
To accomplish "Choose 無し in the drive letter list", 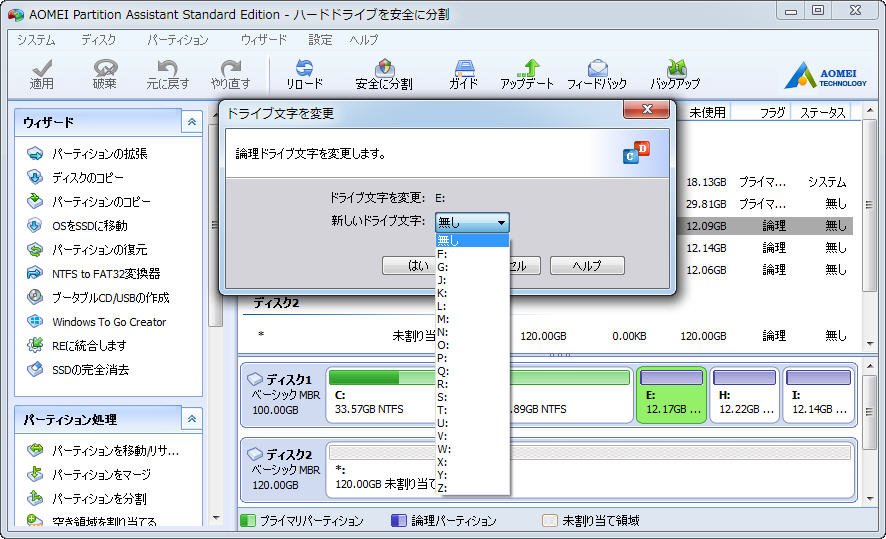I will click(x=472, y=241).
